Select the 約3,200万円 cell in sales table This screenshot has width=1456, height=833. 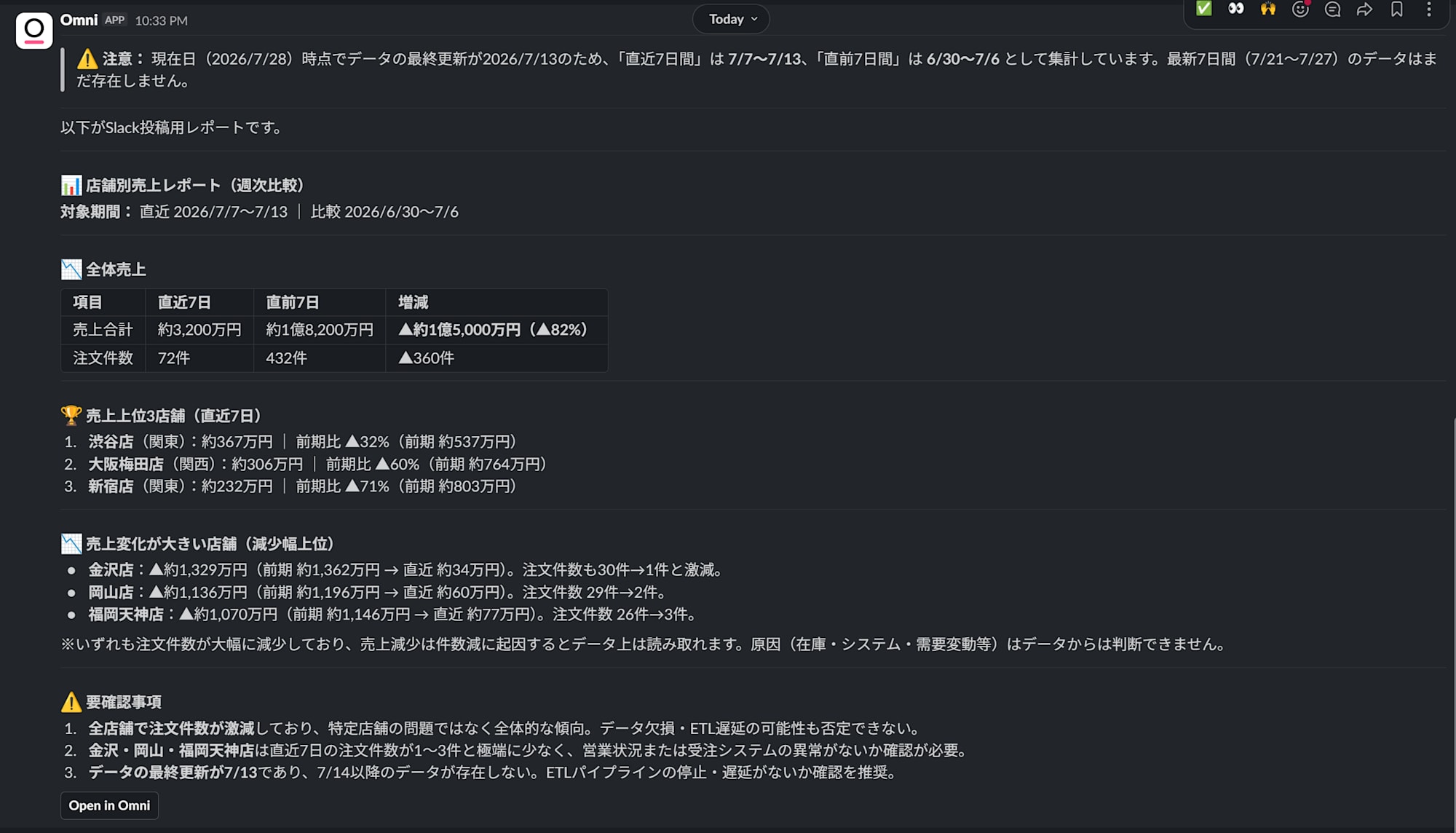coord(199,330)
